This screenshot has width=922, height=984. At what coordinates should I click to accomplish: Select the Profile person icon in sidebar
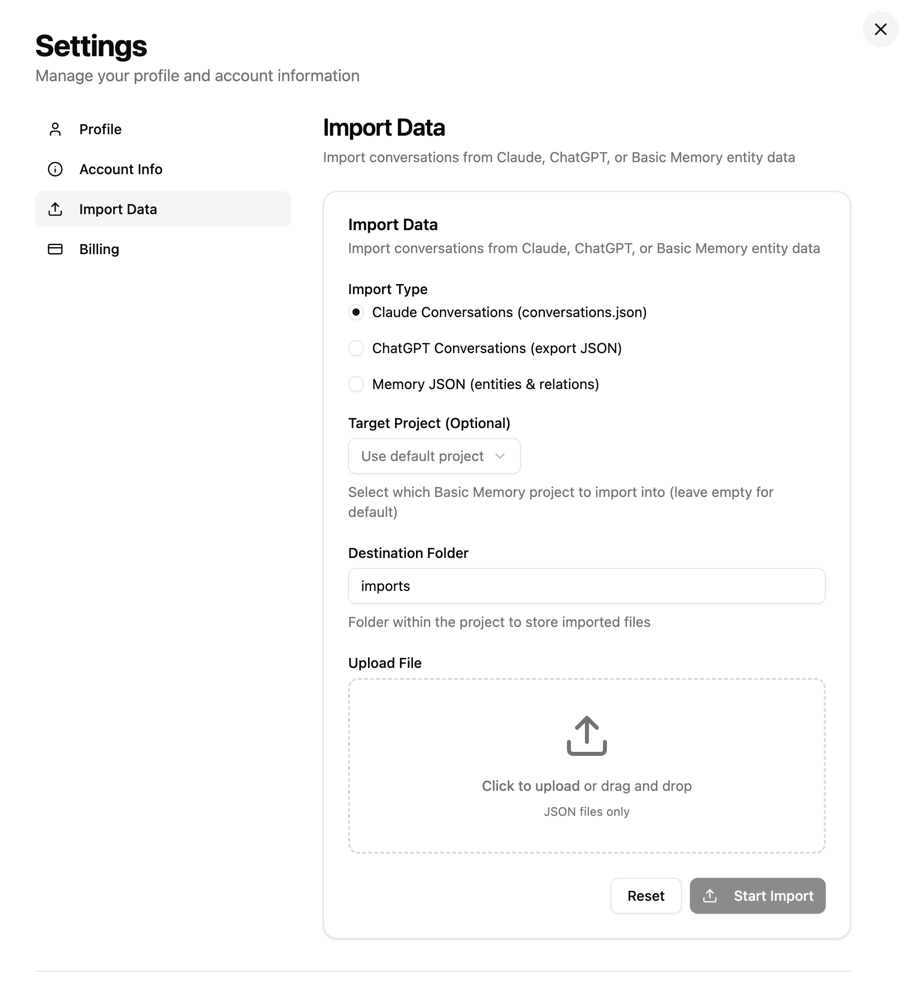coord(54,129)
